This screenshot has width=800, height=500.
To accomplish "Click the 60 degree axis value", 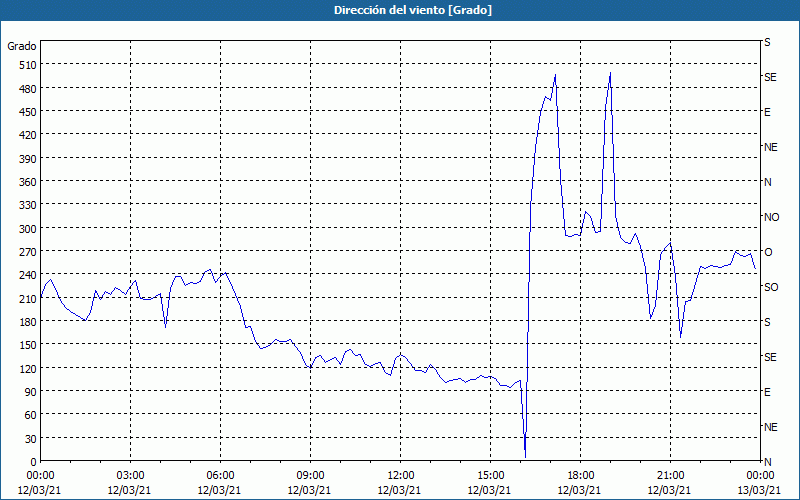I will pos(31,415).
